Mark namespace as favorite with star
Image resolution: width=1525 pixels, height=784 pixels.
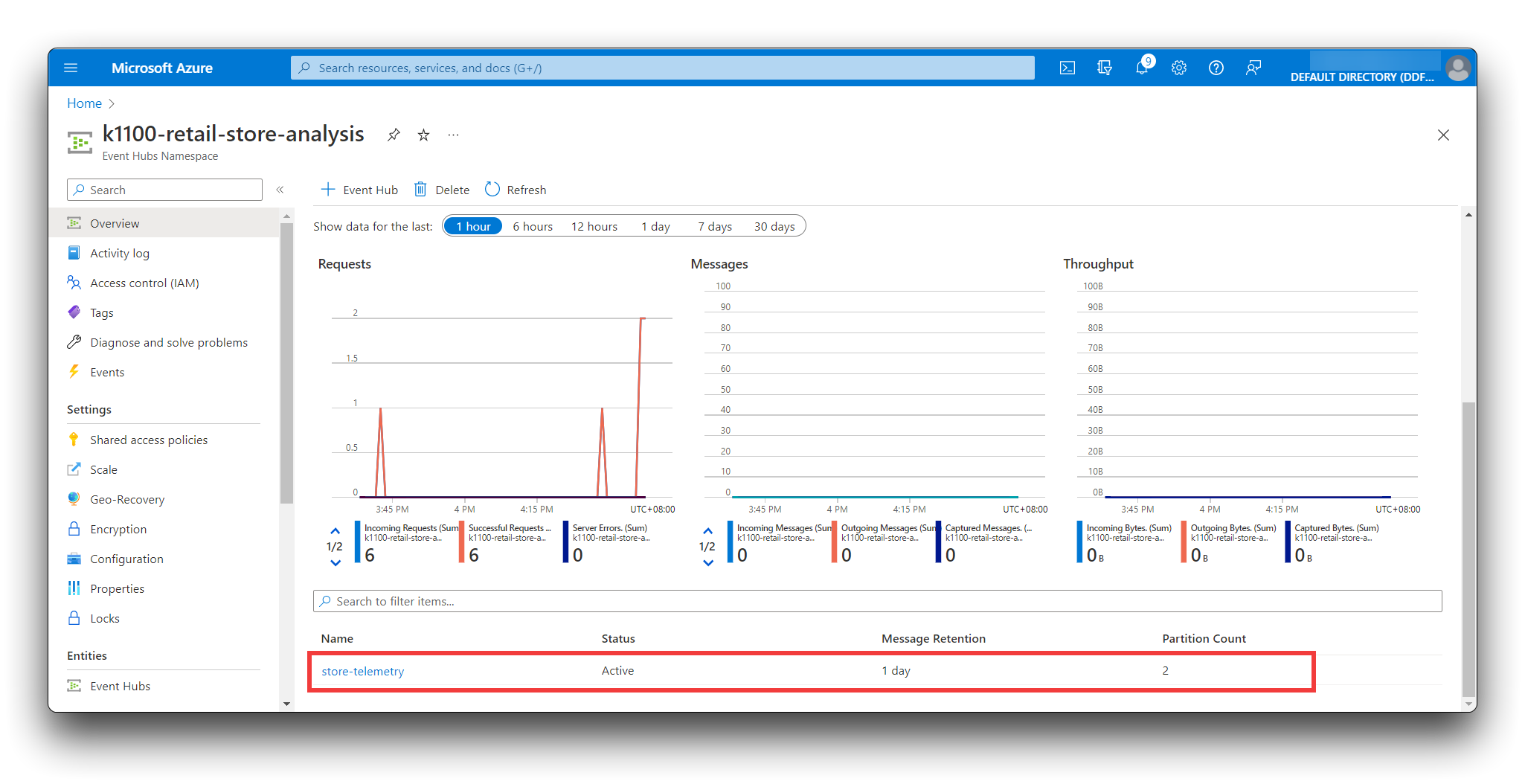[x=423, y=135]
